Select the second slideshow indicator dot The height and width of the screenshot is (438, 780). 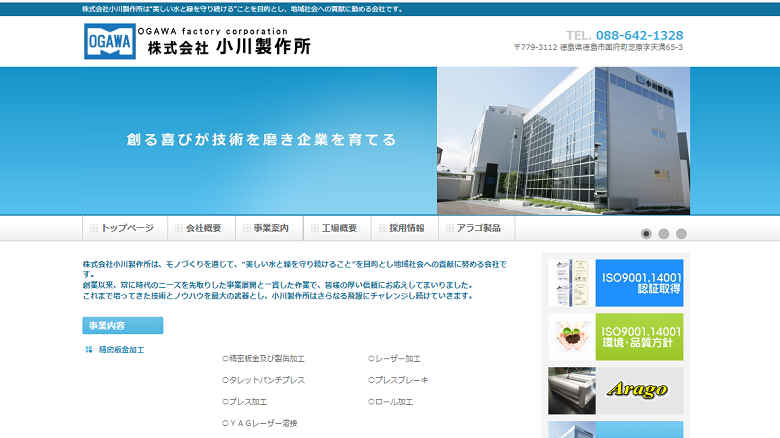click(x=664, y=234)
